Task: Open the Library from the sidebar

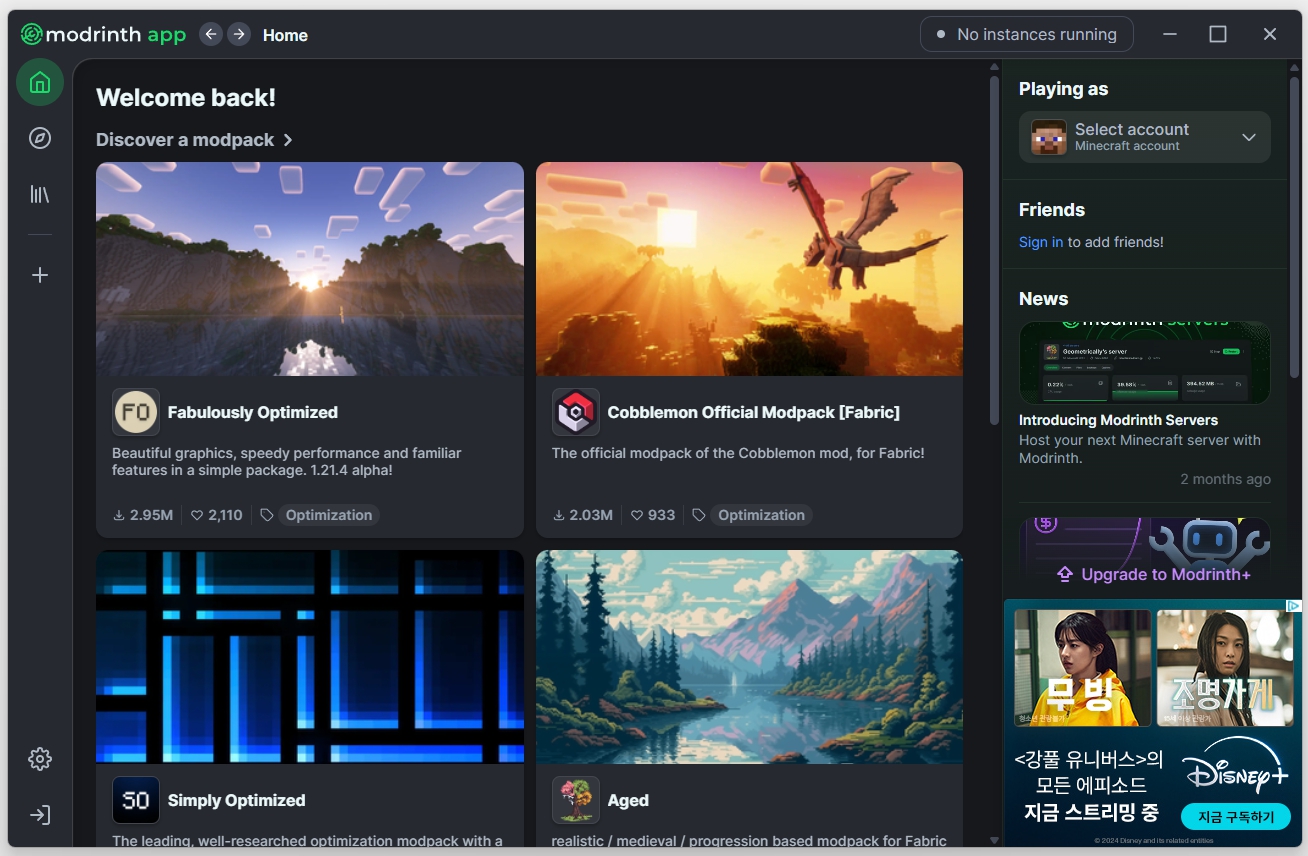Action: click(40, 194)
